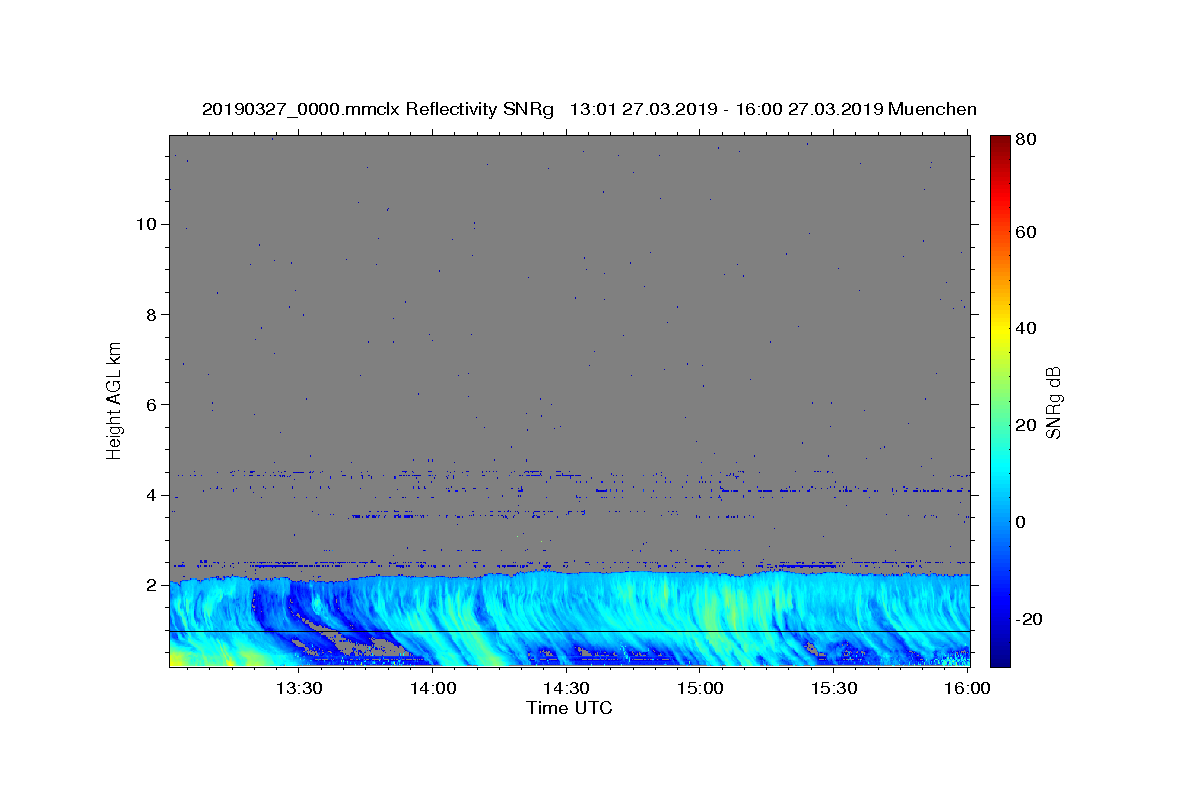
Task: Click the 14:00 time tick label
Action: coord(433,688)
